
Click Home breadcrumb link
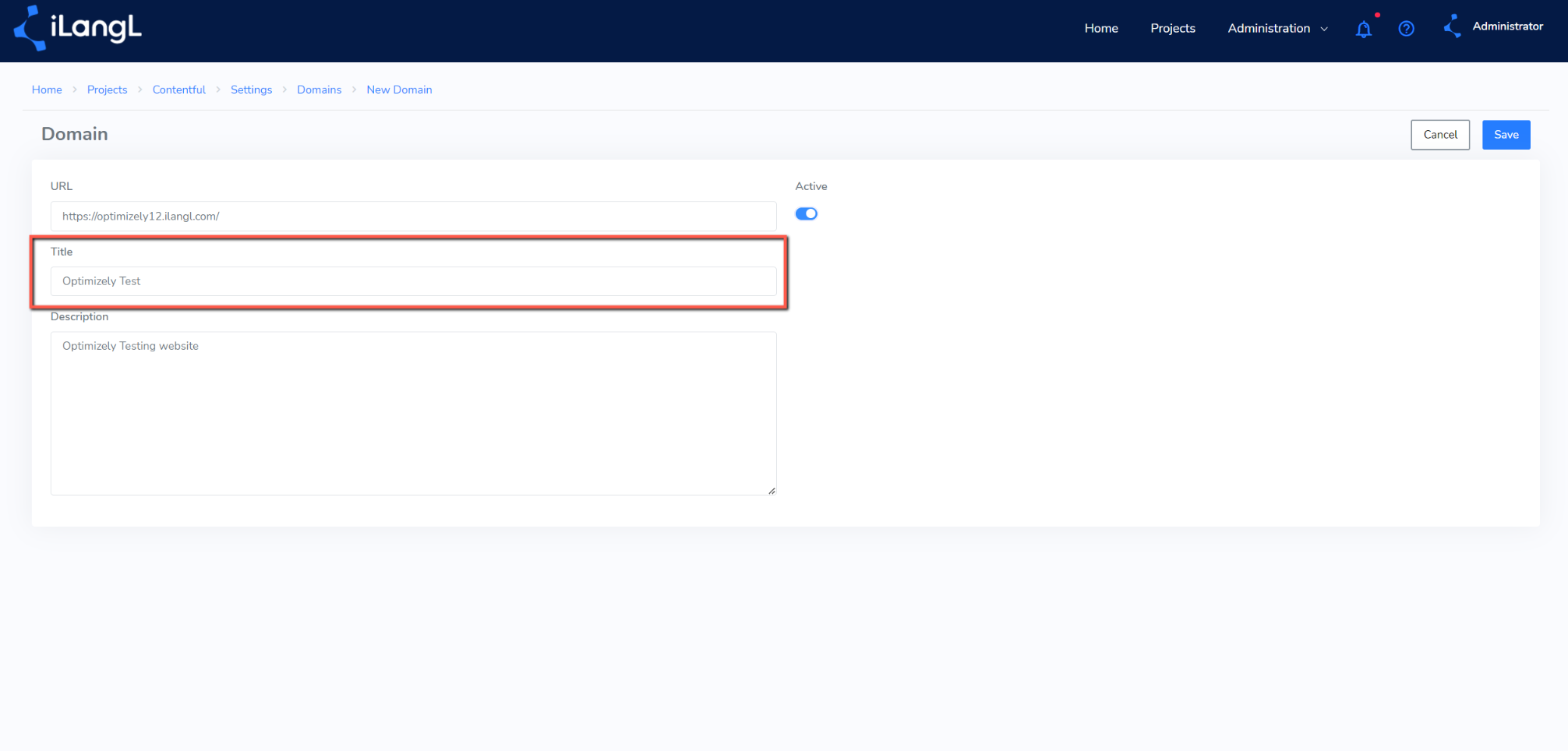47,90
